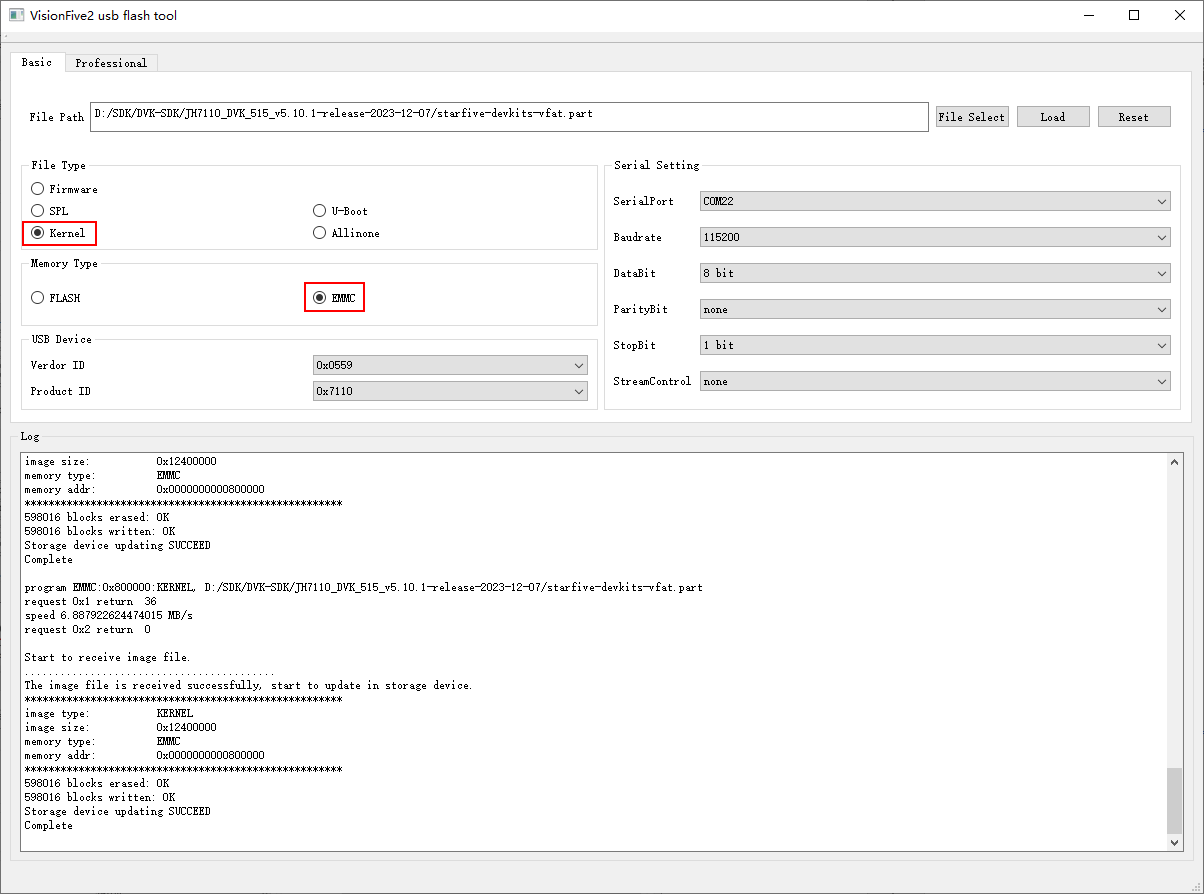Open the ParityBit dropdown
1204x894 pixels.
[x=935, y=309]
